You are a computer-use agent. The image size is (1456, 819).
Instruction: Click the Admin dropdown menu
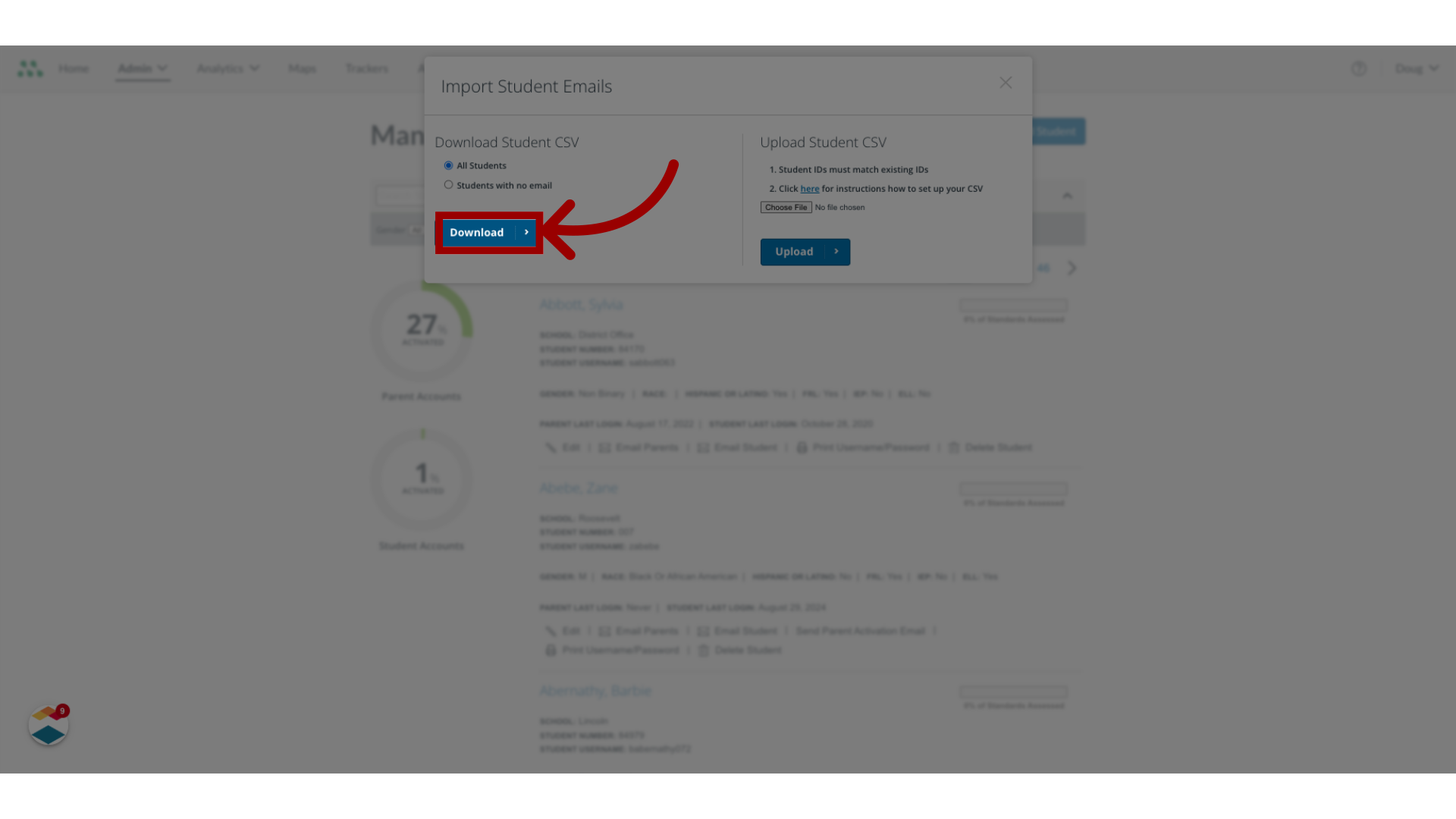click(142, 68)
